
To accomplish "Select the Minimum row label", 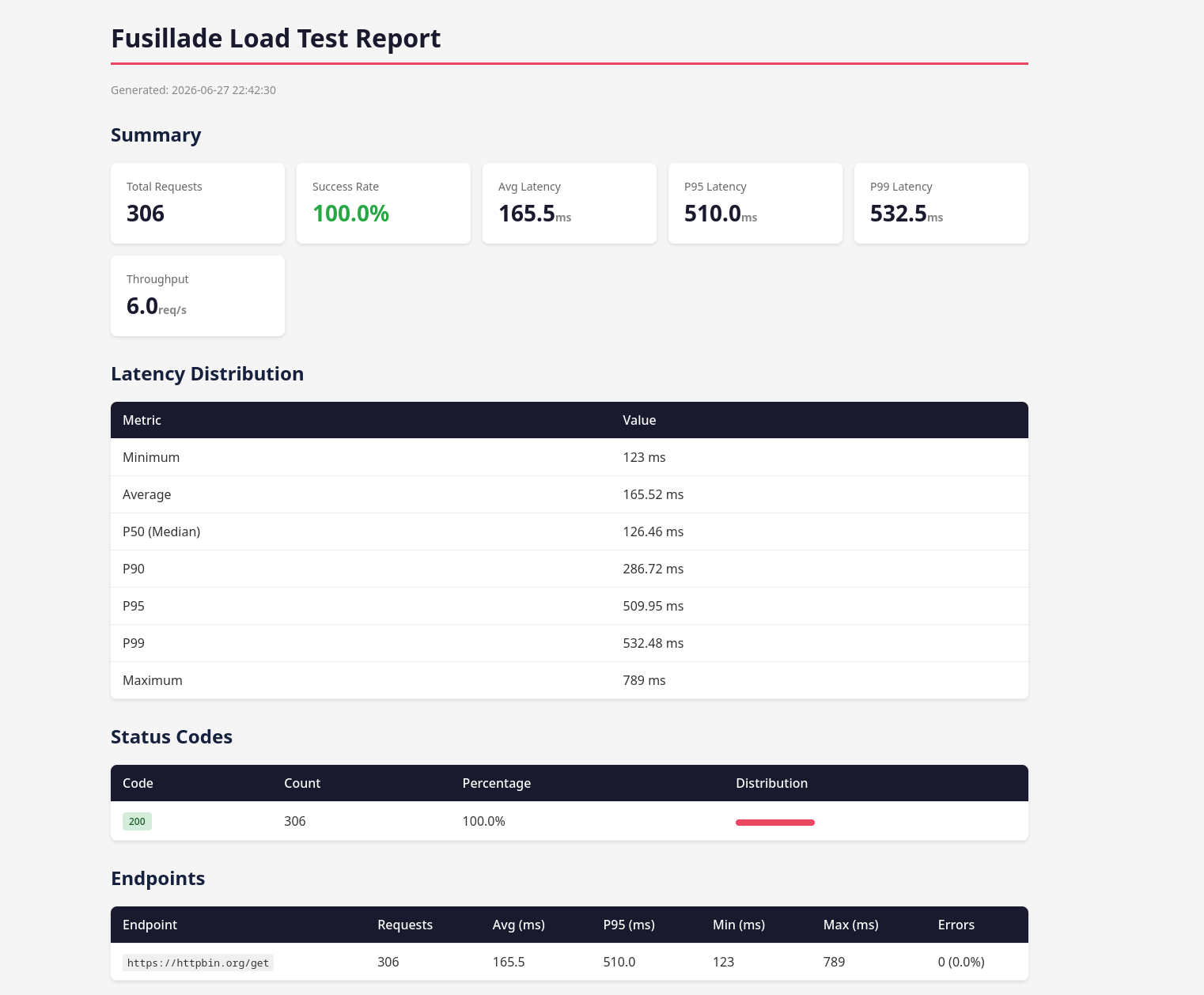I will pos(151,457).
